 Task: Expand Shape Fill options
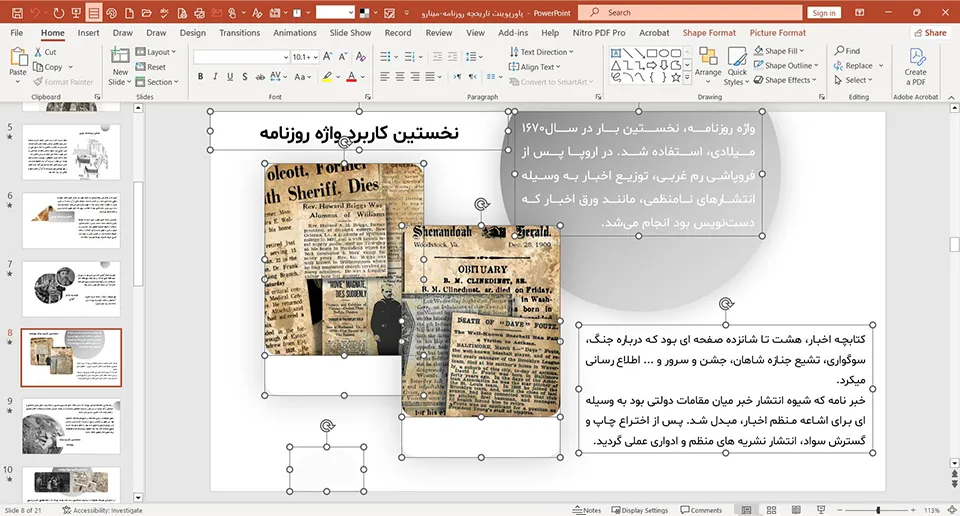coord(779,51)
